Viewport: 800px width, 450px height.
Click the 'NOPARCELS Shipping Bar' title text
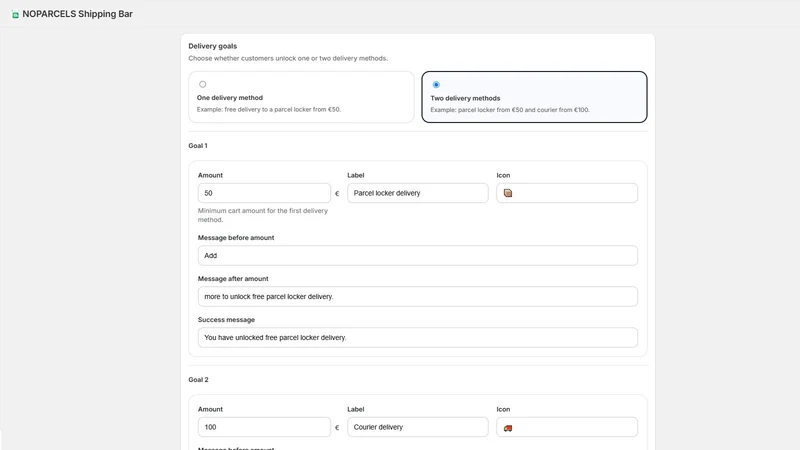(78, 14)
